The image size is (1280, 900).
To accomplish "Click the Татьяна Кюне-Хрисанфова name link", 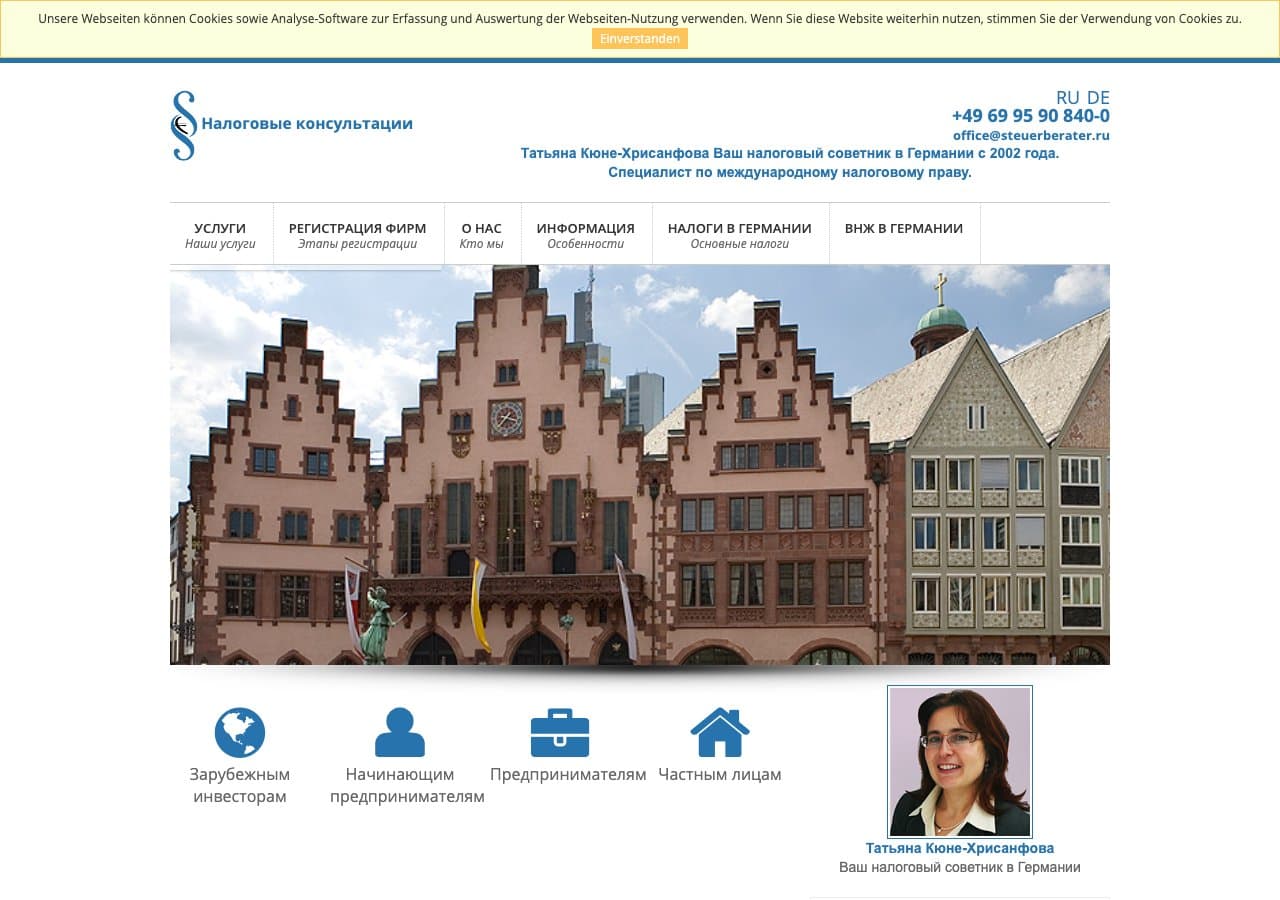I will (960, 847).
